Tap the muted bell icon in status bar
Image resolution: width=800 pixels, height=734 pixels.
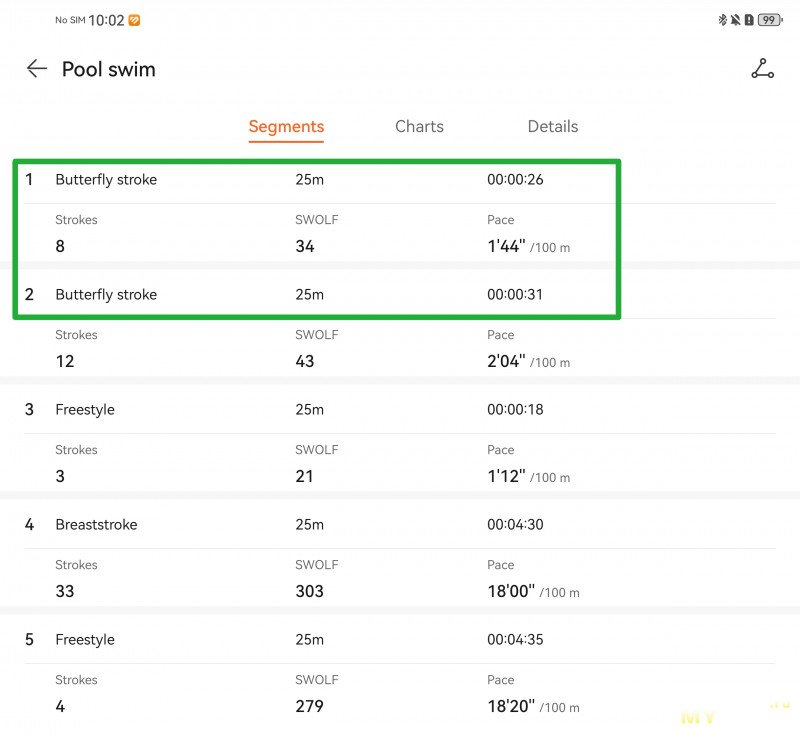[x=735, y=20]
